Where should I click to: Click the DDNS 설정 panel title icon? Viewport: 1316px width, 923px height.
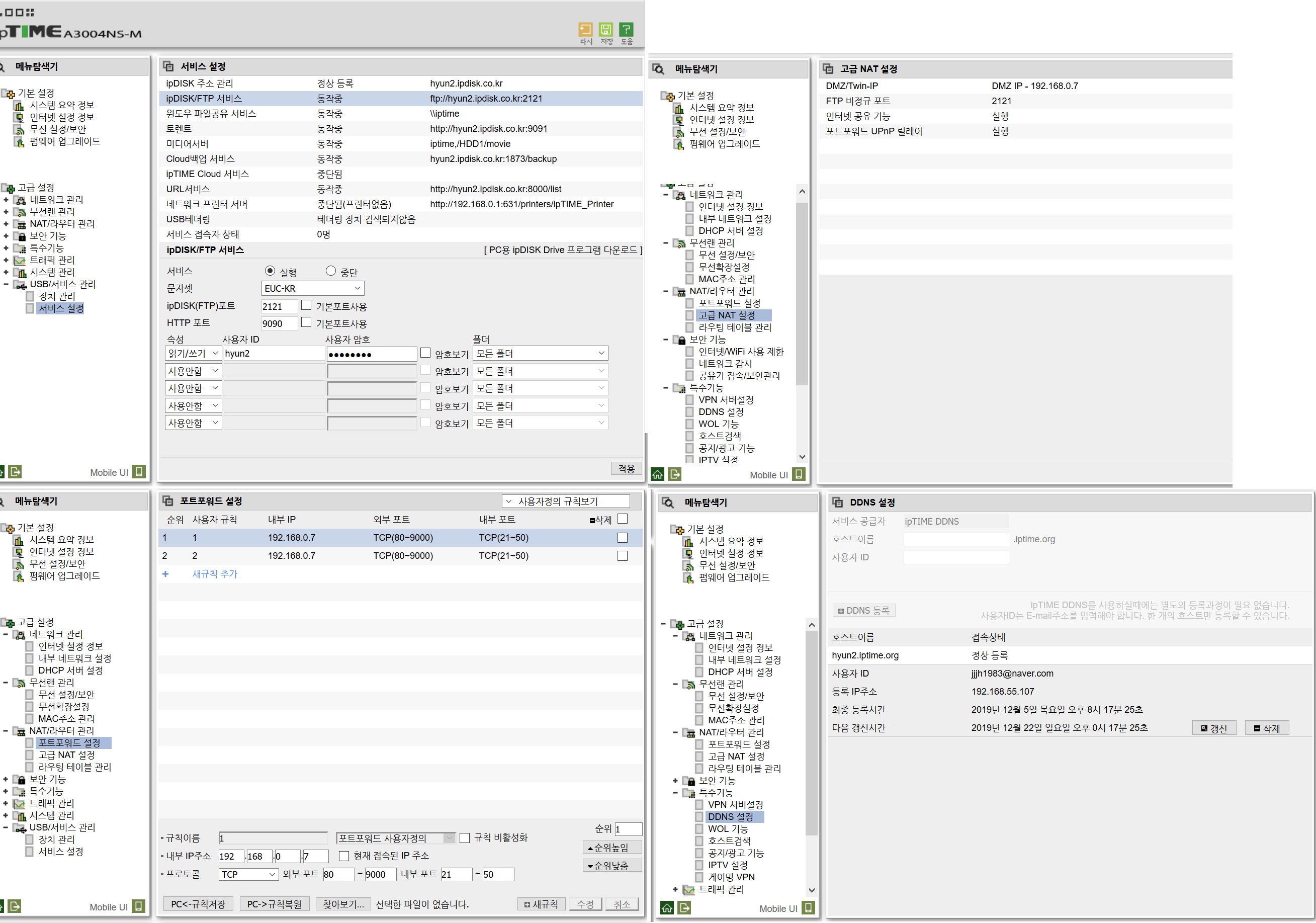pos(838,502)
